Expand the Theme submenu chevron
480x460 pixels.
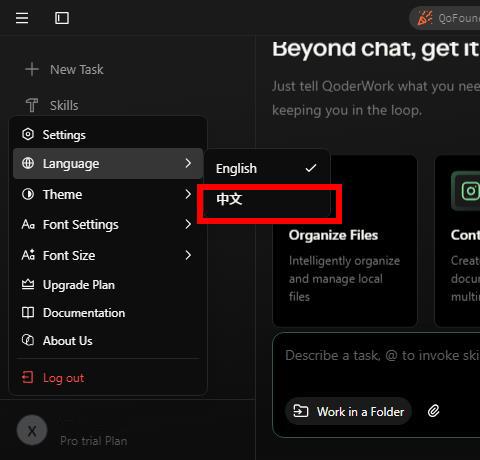coord(188,194)
